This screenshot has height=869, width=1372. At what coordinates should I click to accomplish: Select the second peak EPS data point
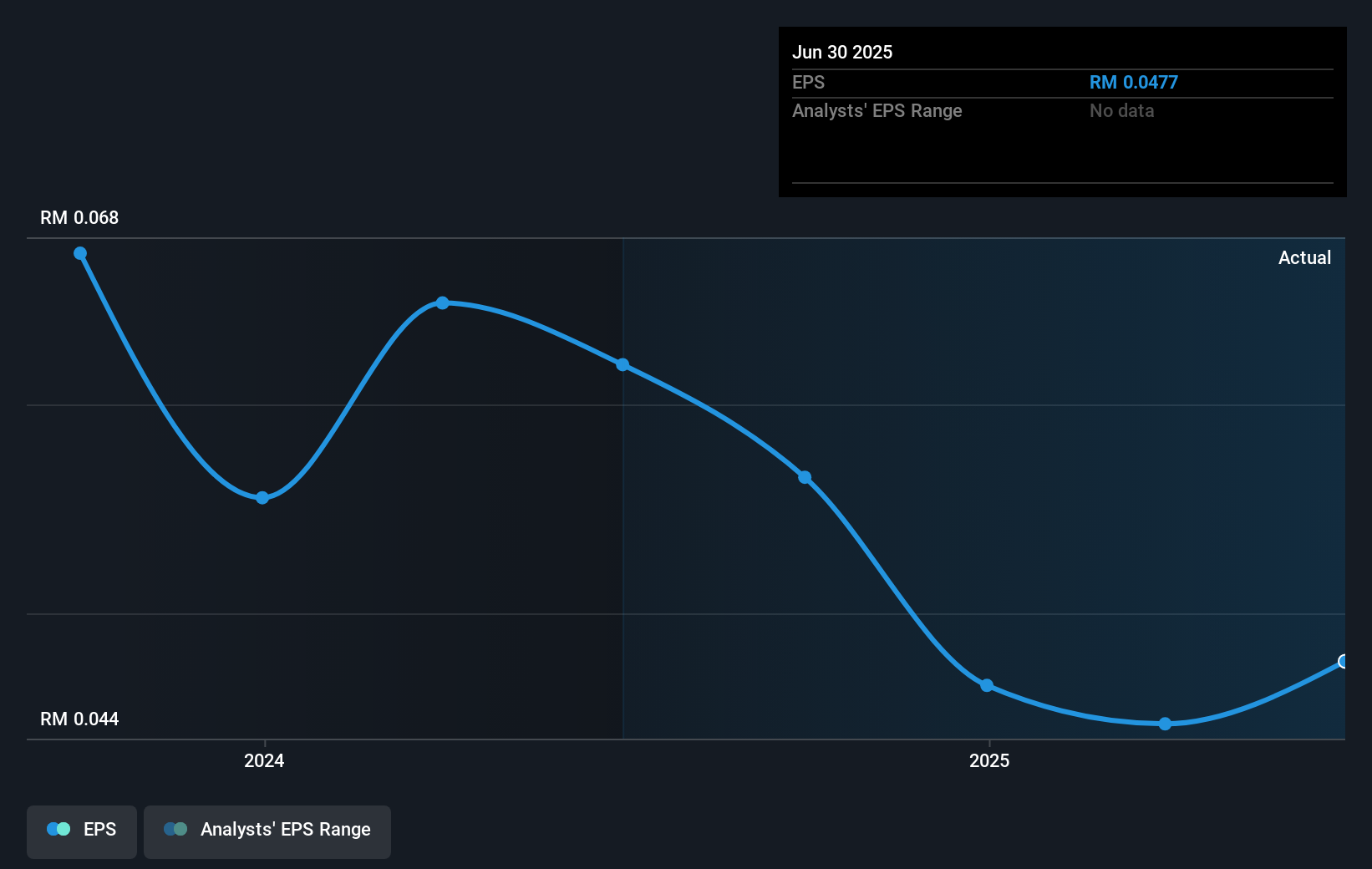coord(443,302)
